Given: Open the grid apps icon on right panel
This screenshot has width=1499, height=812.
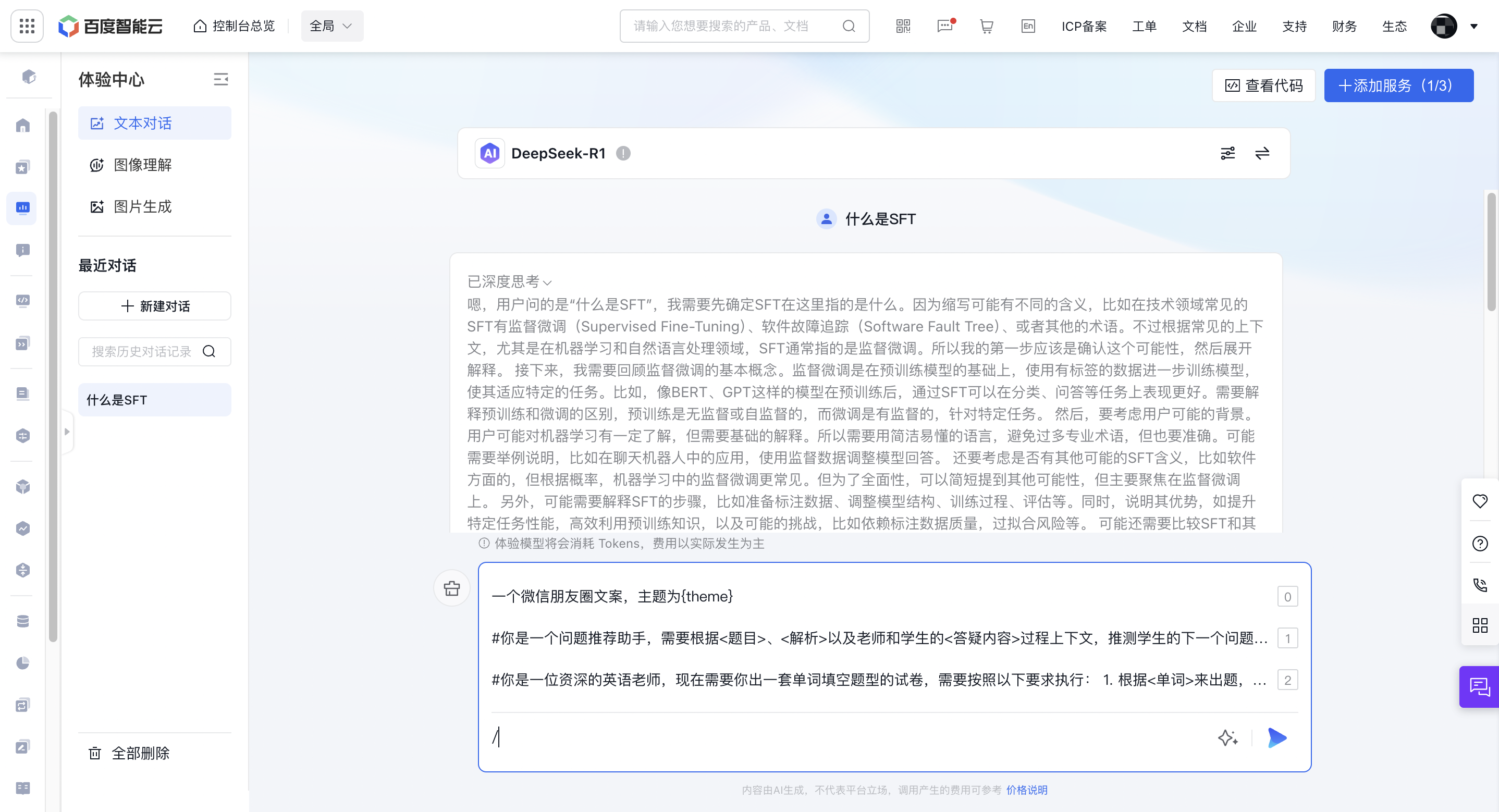Looking at the screenshot, I should tap(1480, 626).
